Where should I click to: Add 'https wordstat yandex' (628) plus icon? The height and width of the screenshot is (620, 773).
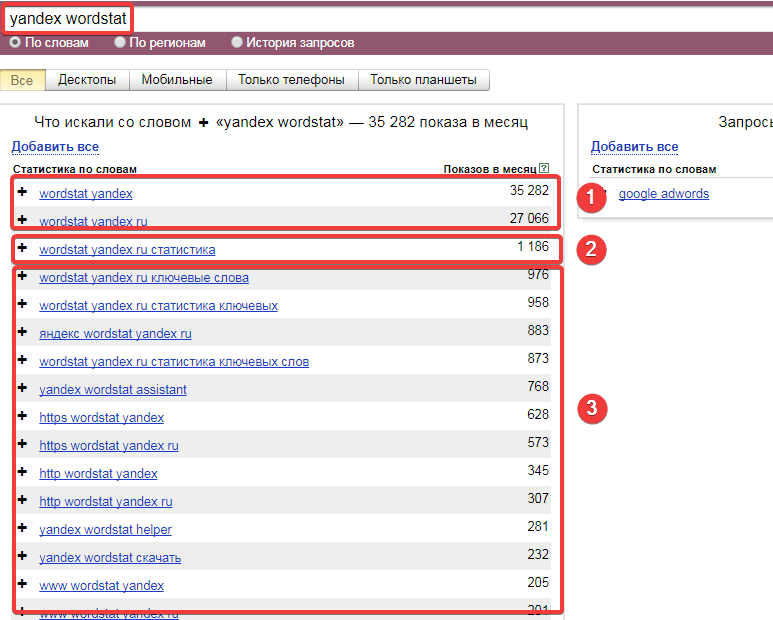[22, 416]
